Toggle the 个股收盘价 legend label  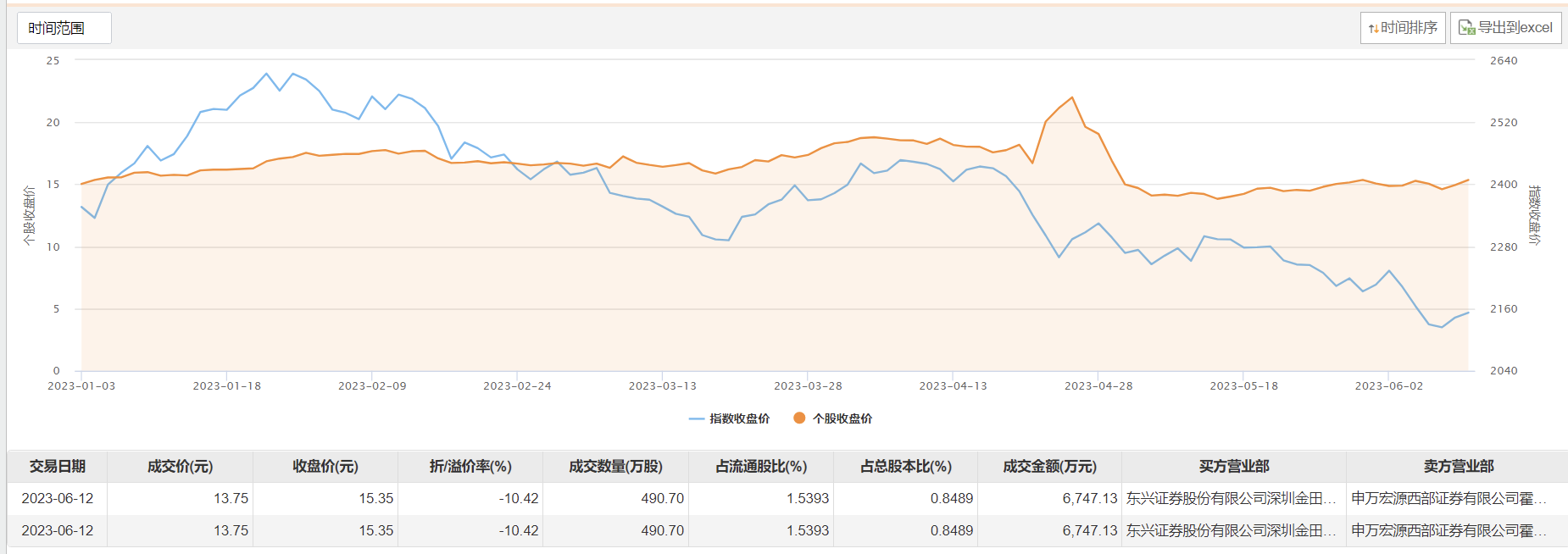click(842, 418)
